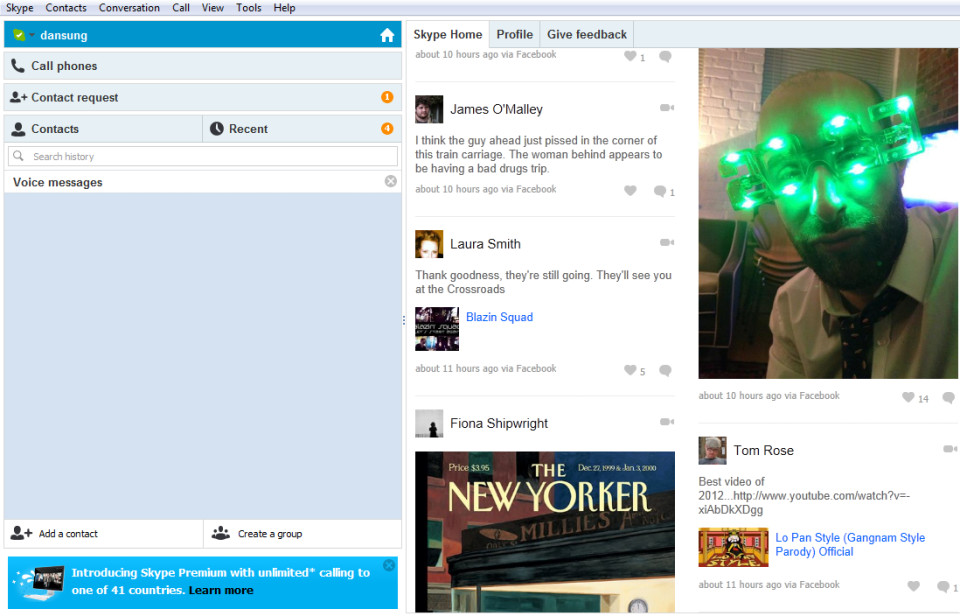Switch to the Profile tab
Screen dimensions: 960x616
(x=514, y=34)
